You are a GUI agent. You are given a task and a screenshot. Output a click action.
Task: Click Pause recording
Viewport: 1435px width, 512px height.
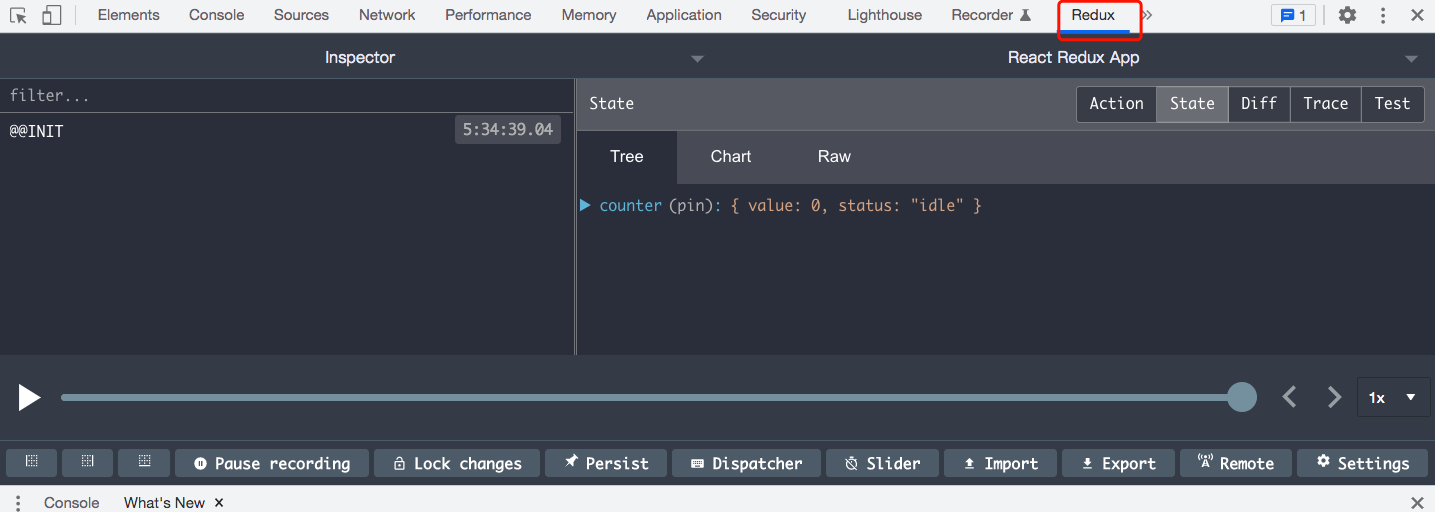pyautogui.click(x=272, y=463)
